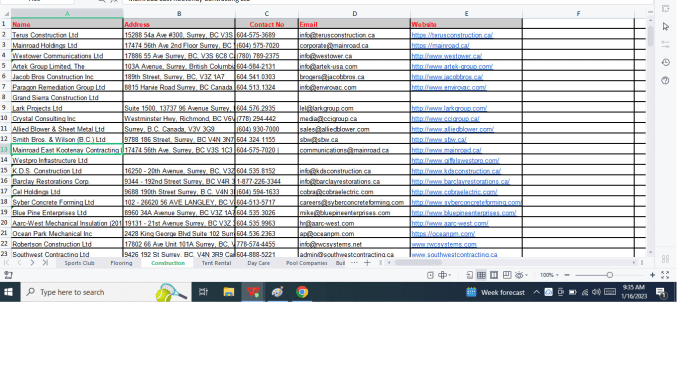Image resolution: width=680 pixels, height=382 pixels.
Task: Open the Week forecast weather widget
Action: click(x=495, y=292)
